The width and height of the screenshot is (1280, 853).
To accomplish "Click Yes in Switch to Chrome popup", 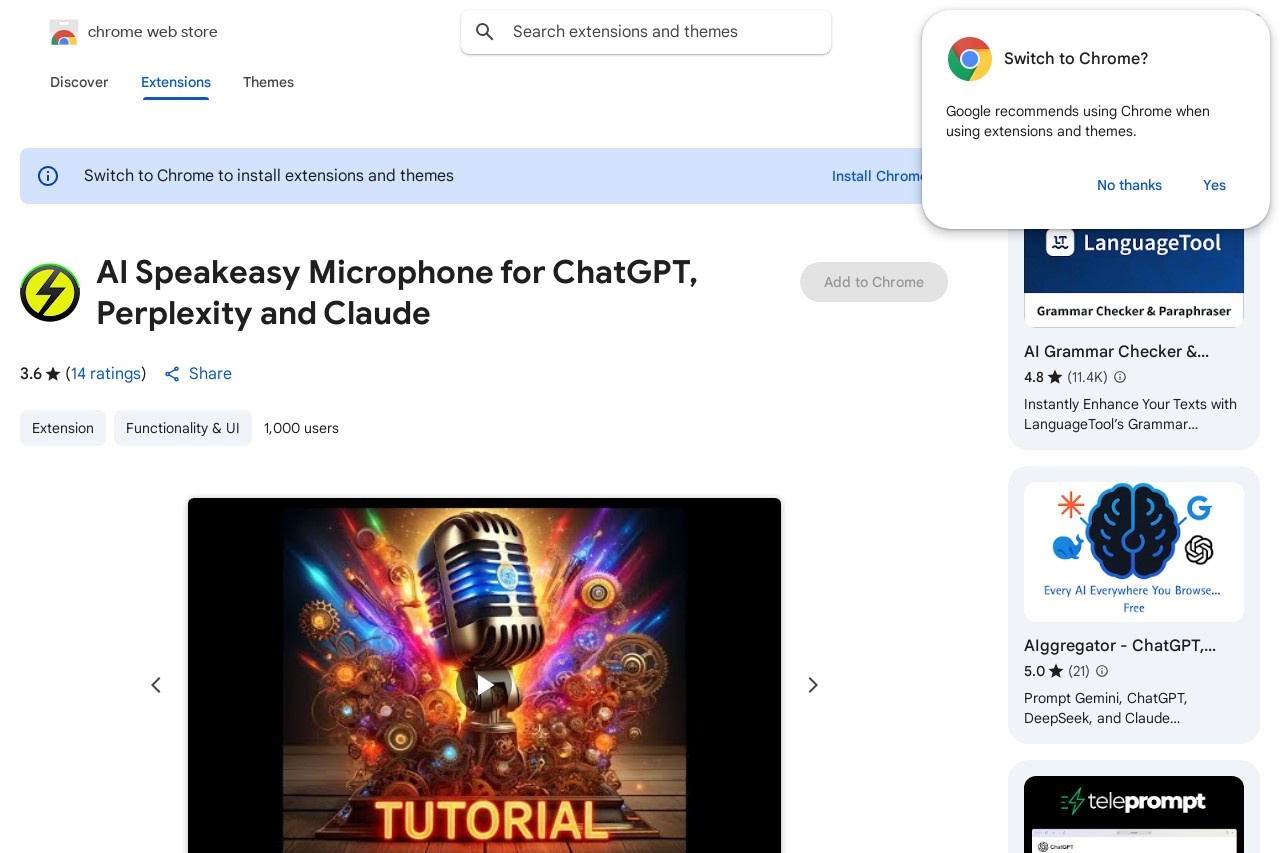I will 1214,185.
